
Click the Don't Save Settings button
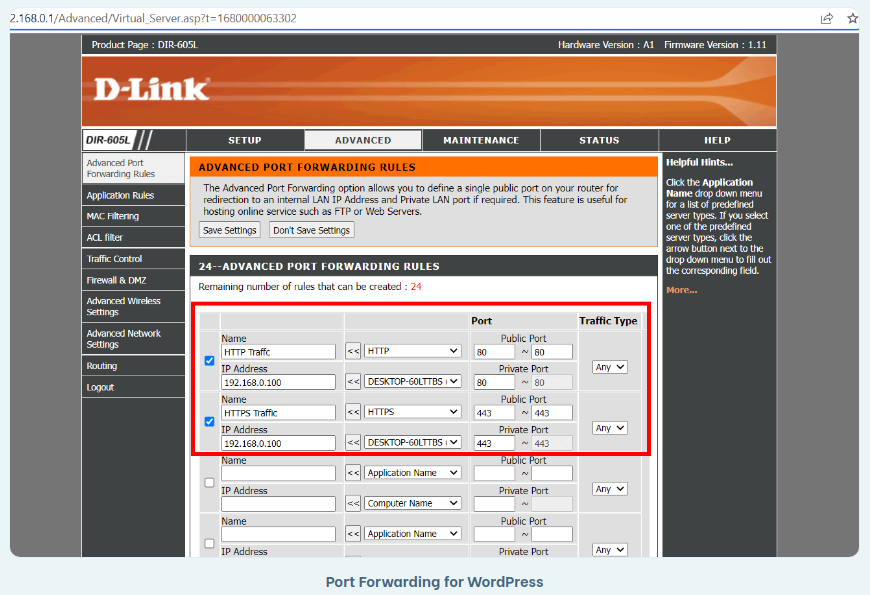pos(311,230)
